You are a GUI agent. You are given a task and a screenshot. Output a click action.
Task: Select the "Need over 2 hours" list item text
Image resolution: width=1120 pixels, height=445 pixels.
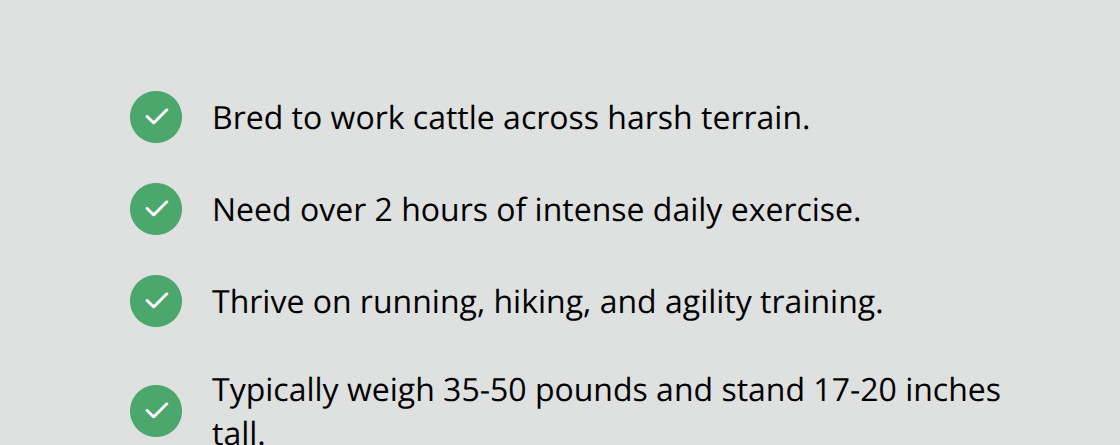tap(536, 210)
